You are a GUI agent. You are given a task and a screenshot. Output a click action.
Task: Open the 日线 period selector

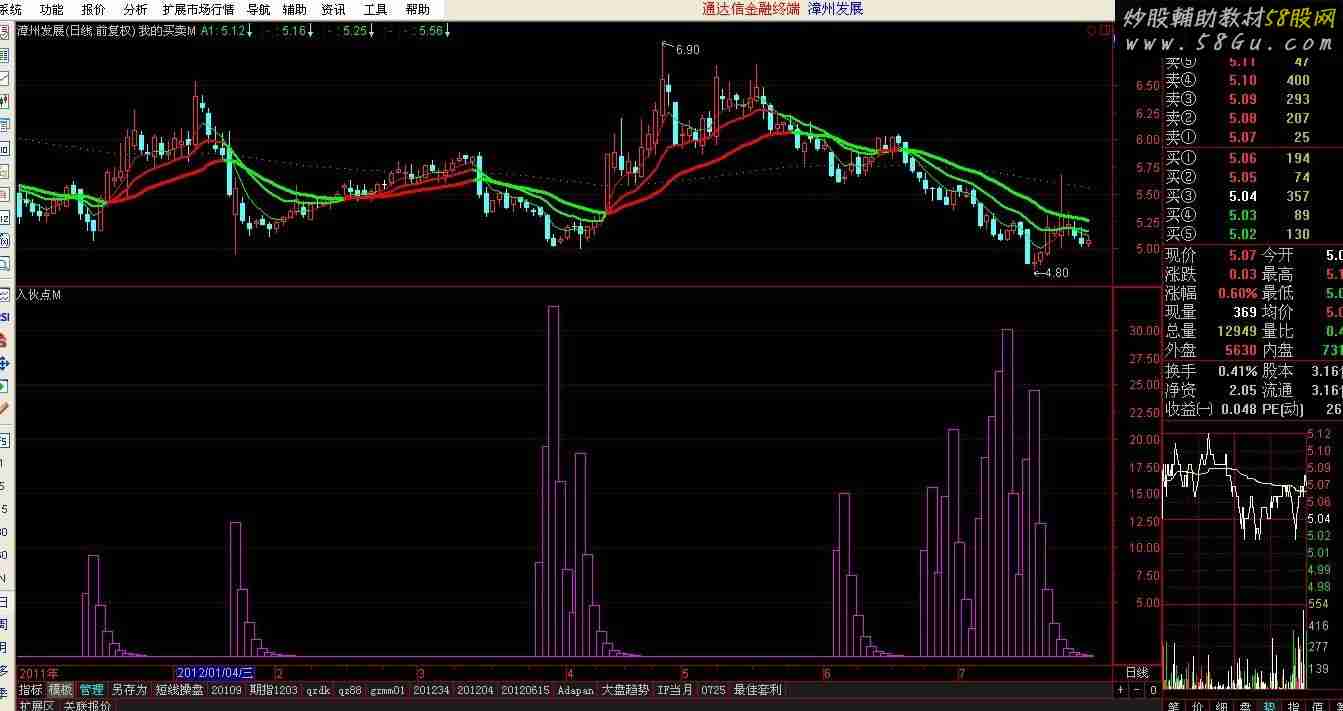(1137, 673)
